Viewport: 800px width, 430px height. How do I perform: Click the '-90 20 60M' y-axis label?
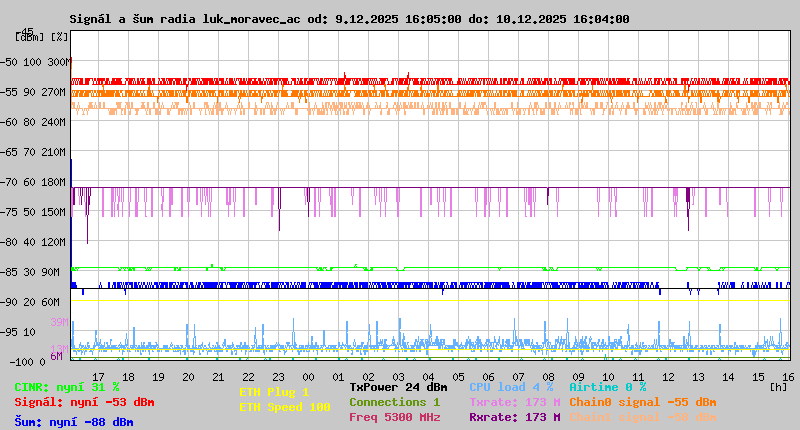tap(30, 302)
